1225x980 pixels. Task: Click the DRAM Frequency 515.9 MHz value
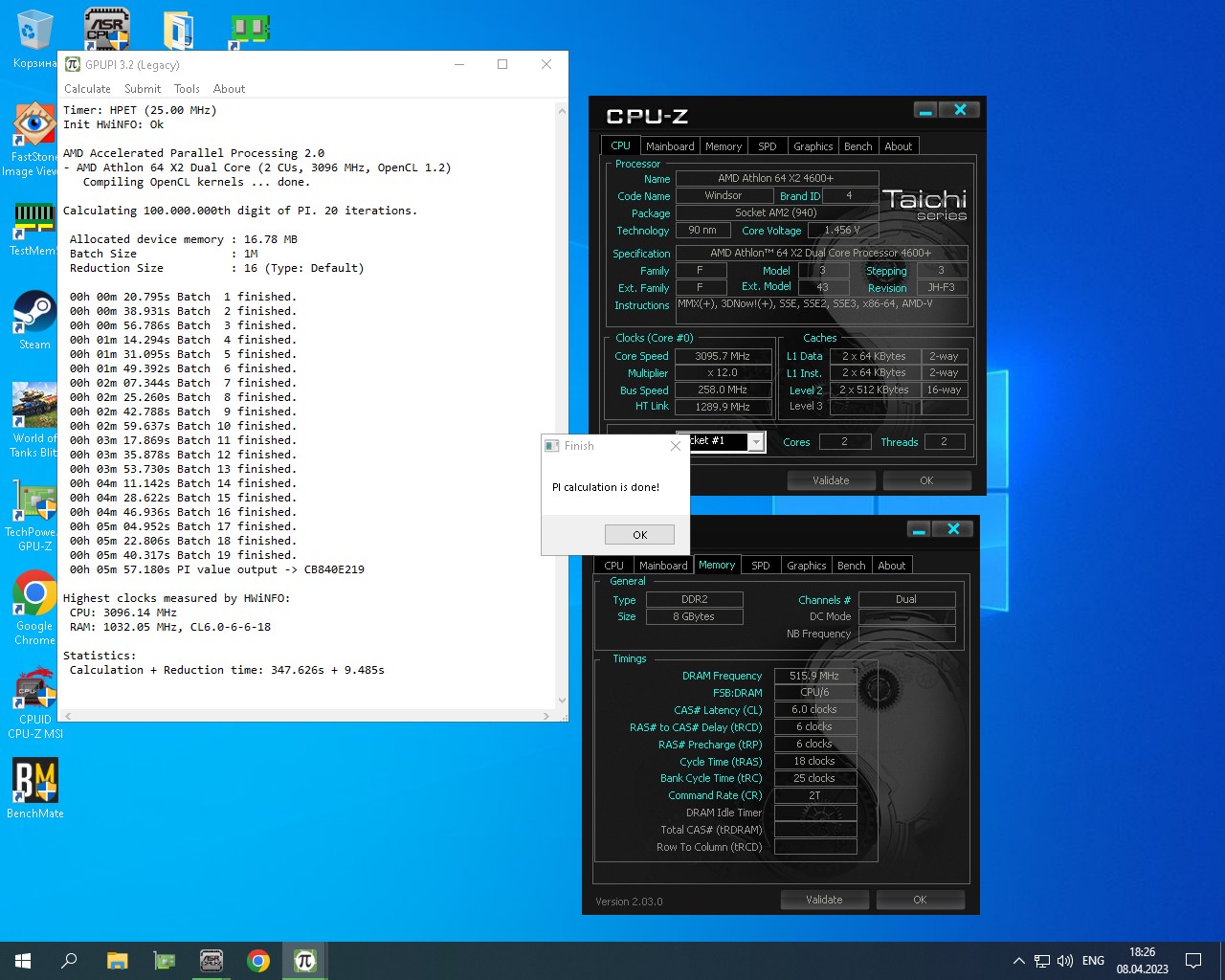coord(814,676)
